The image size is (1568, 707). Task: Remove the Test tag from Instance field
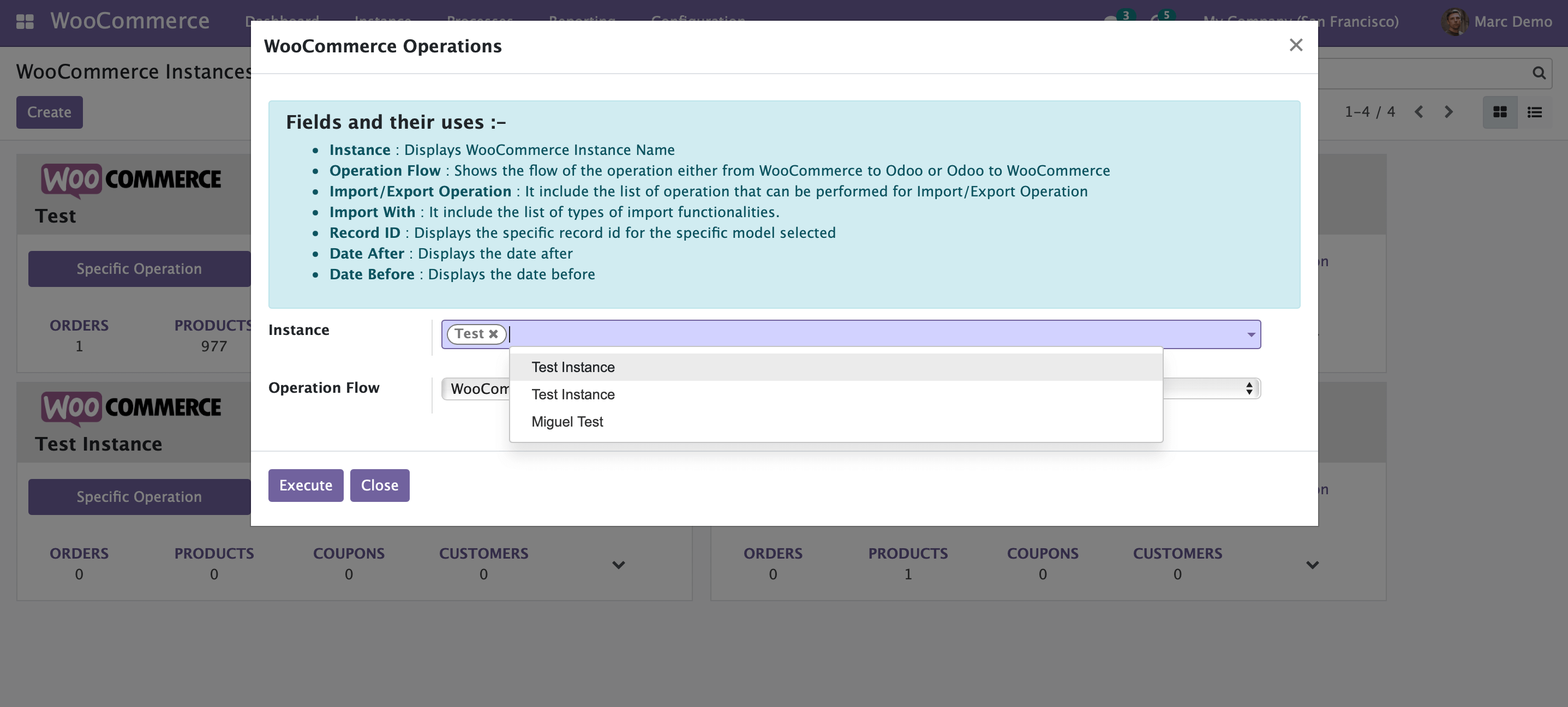493,334
